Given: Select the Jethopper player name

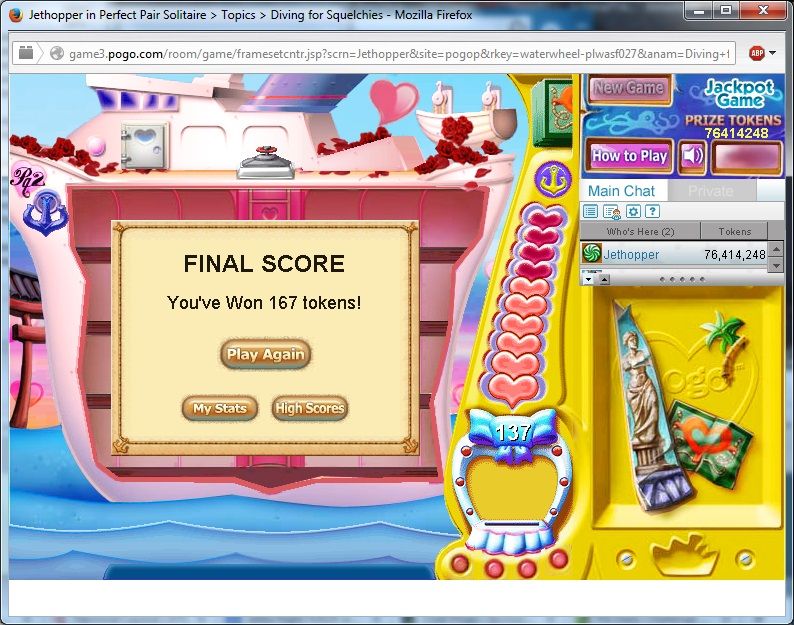Looking at the screenshot, I should click(x=631, y=254).
